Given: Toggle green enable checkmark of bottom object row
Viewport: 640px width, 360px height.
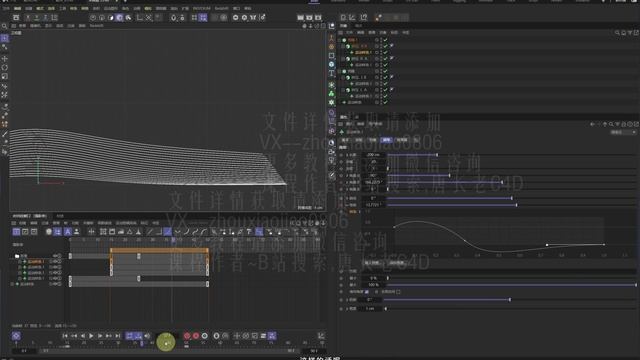Looking at the screenshot, I should (x=385, y=102).
